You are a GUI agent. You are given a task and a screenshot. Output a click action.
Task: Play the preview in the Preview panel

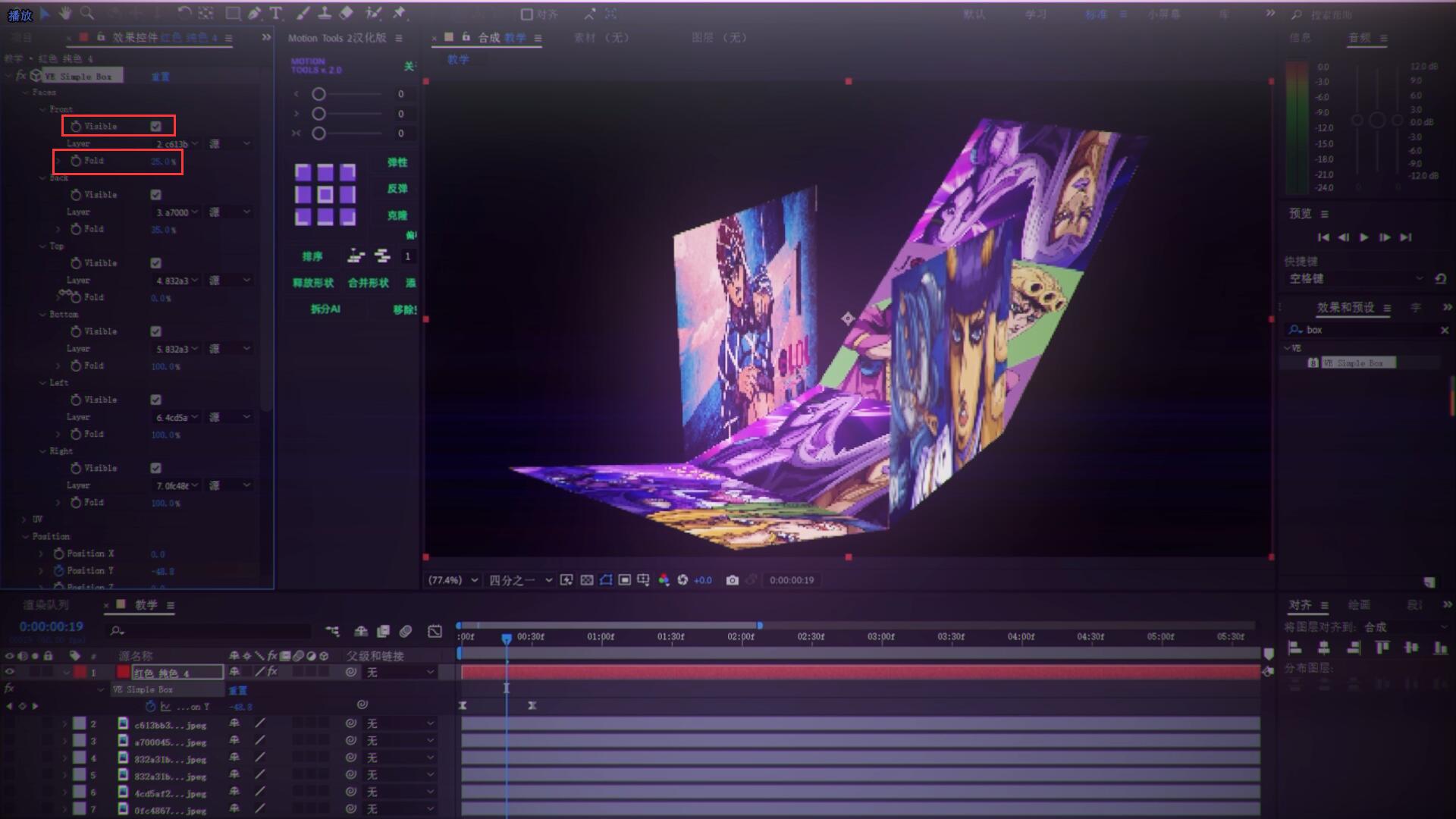pos(1364,237)
